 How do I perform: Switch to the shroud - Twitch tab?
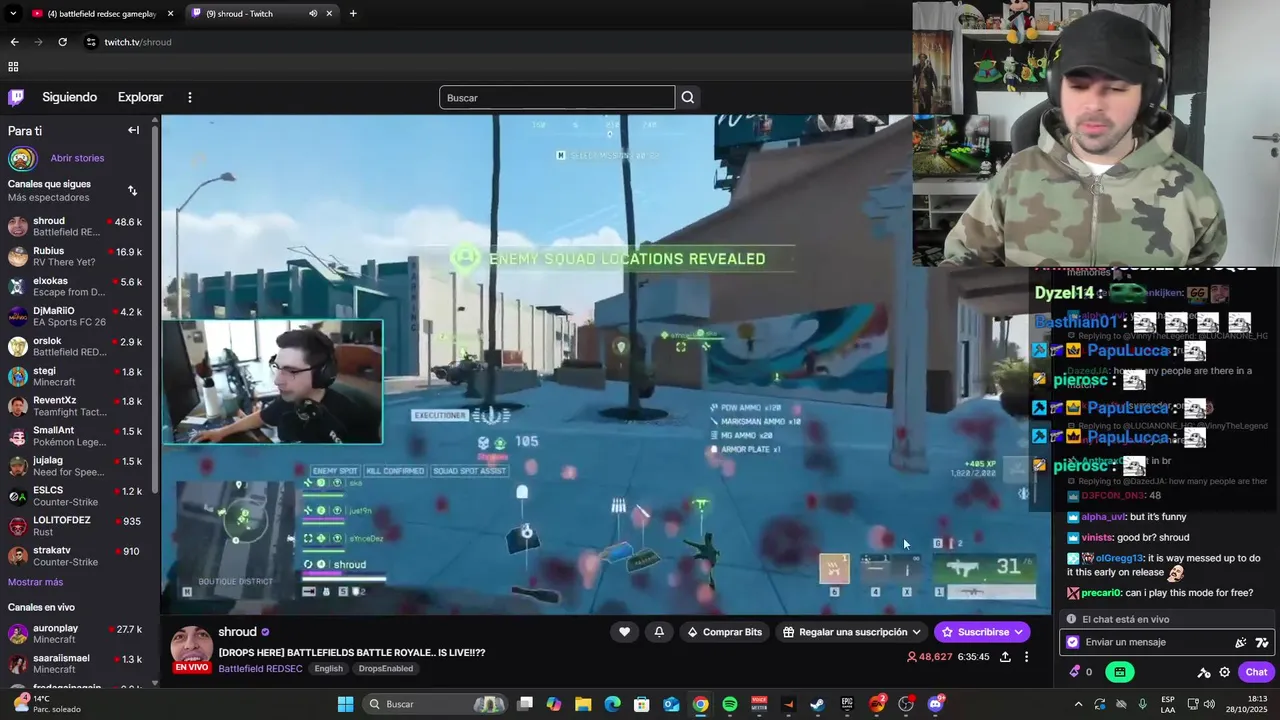tap(262, 14)
